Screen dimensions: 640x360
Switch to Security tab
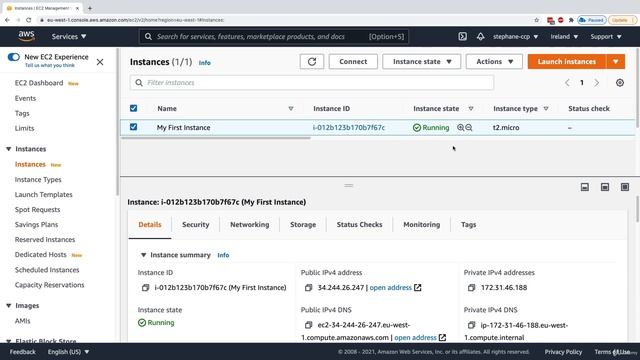click(x=196, y=224)
